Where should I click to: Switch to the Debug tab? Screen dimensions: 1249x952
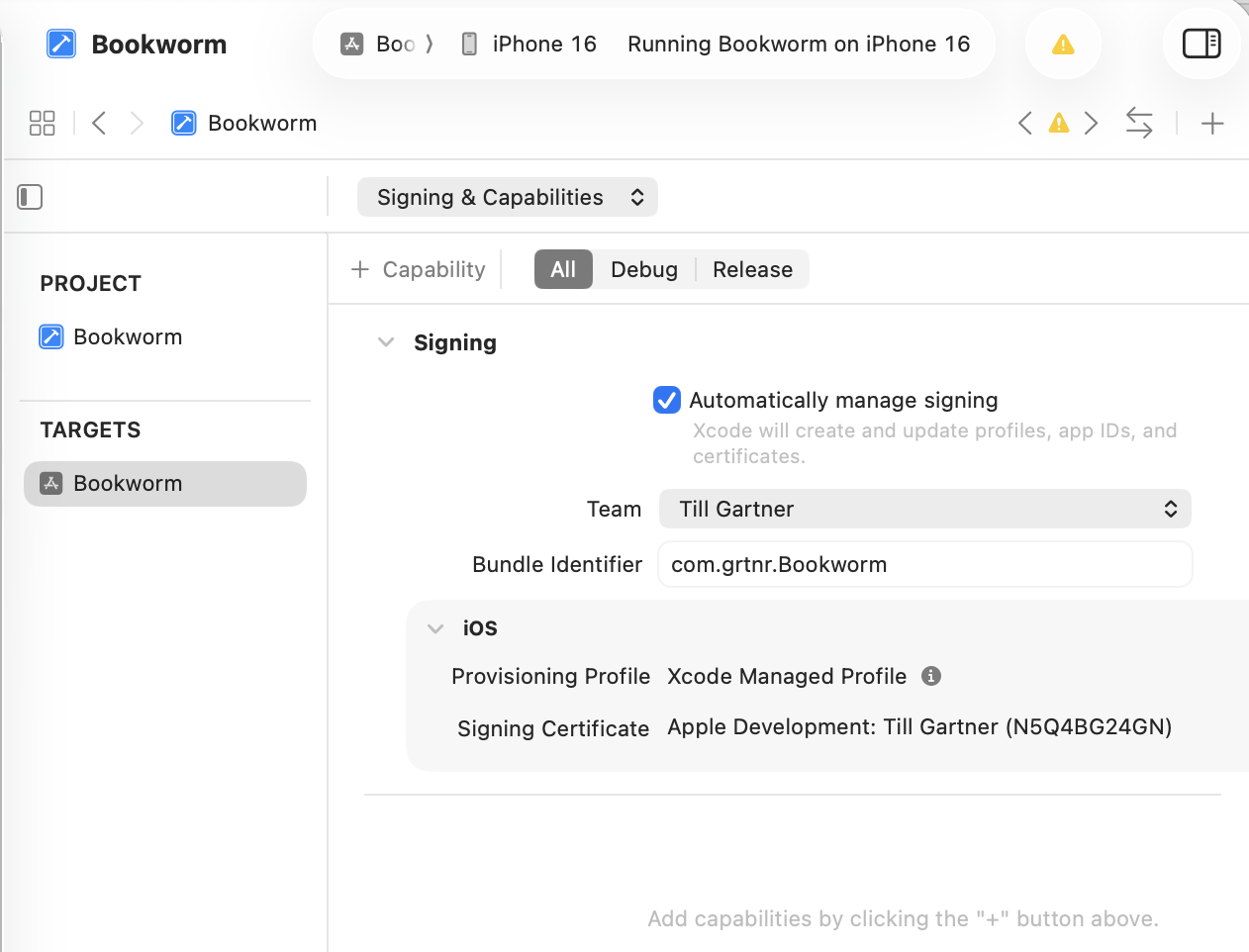(643, 269)
